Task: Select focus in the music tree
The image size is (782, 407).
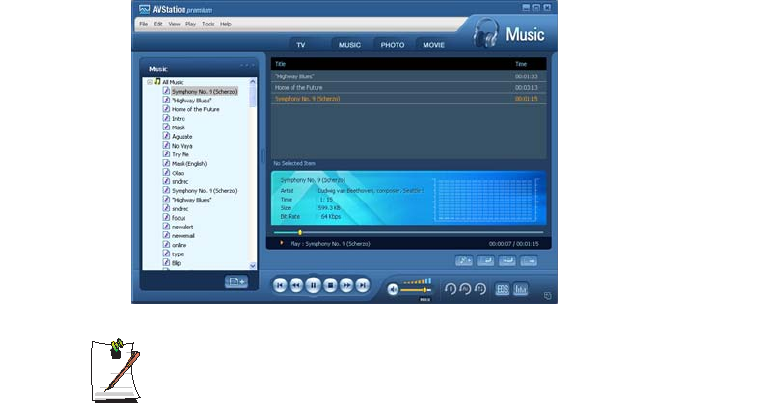Action: pos(179,218)
